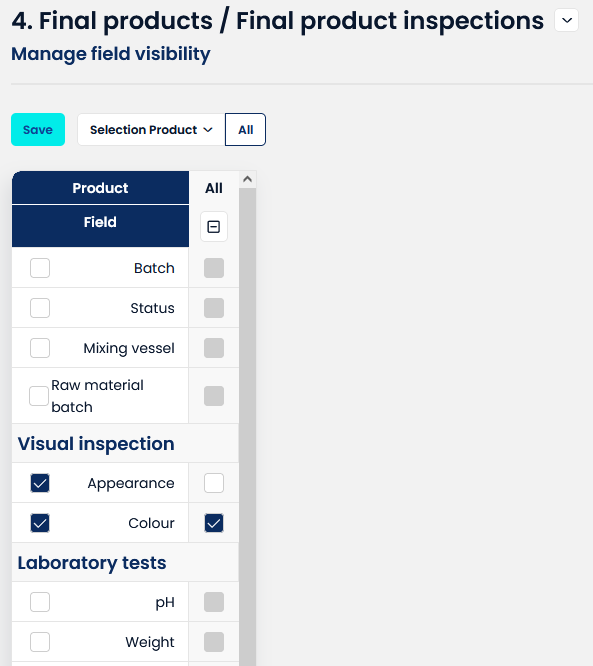Click the table's vertical scrollbar track
This screenshot has height=666, width=593.
[x=247, y=427]
